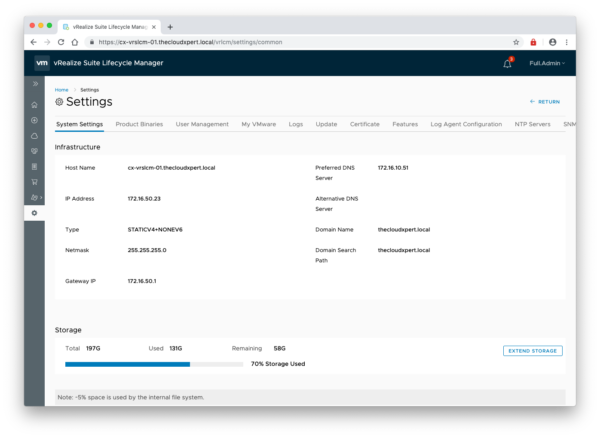
Task: Click the Home icon in the sidebar
Action: [35, 104]
